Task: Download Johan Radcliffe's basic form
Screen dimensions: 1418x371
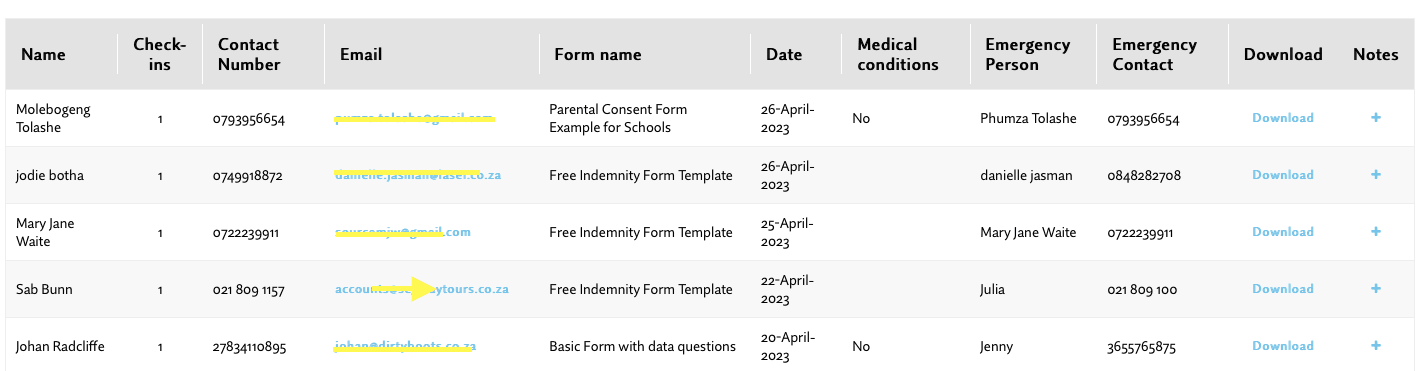Action: point(1283,346)
